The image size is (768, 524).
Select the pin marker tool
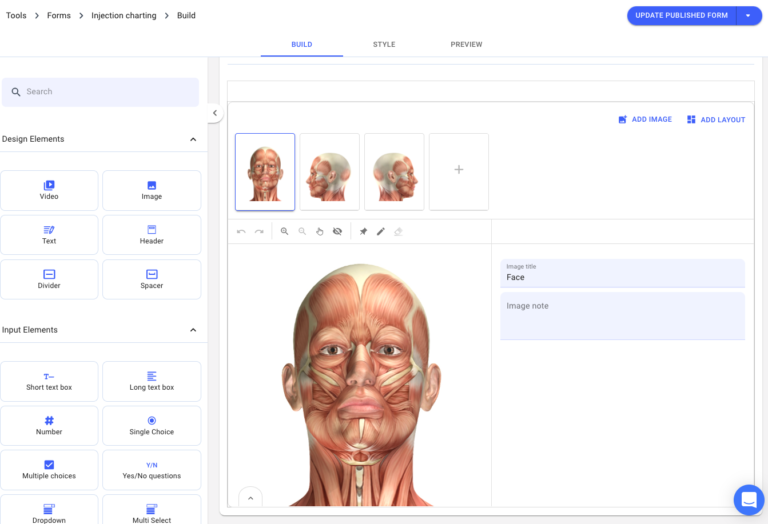[x=363, y=232]
